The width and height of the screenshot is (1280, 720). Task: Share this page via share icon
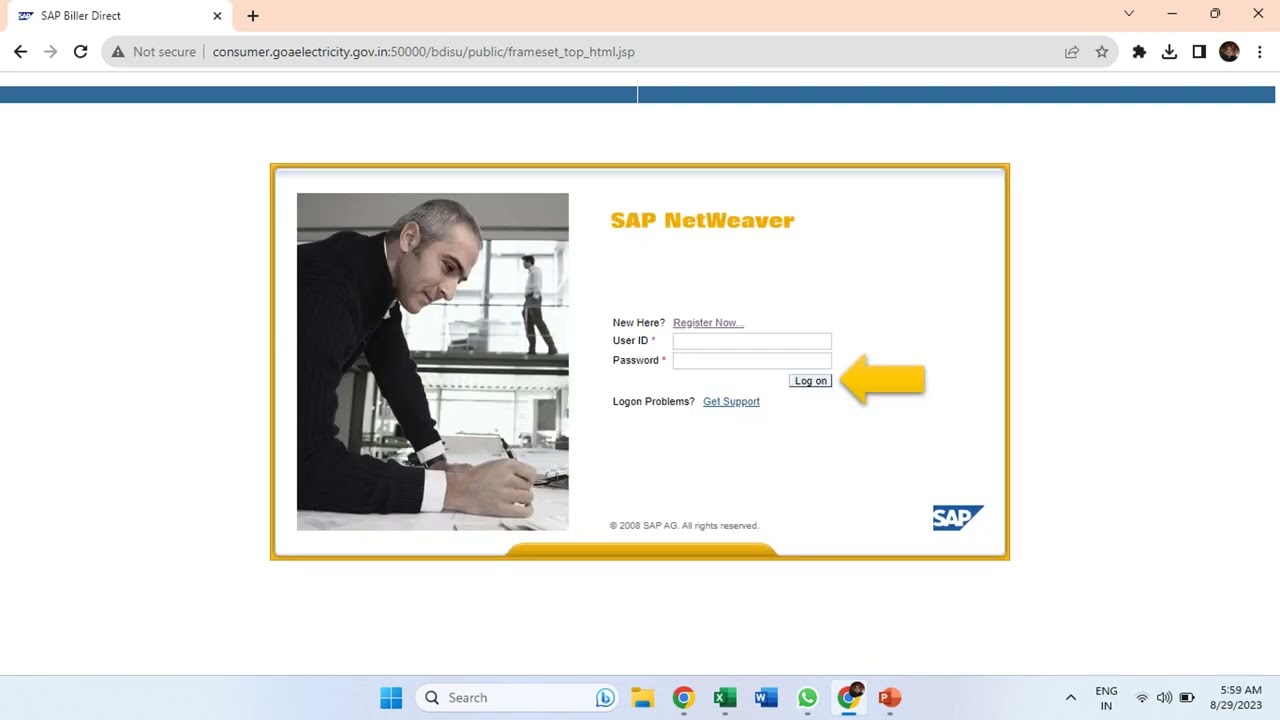1072,52
